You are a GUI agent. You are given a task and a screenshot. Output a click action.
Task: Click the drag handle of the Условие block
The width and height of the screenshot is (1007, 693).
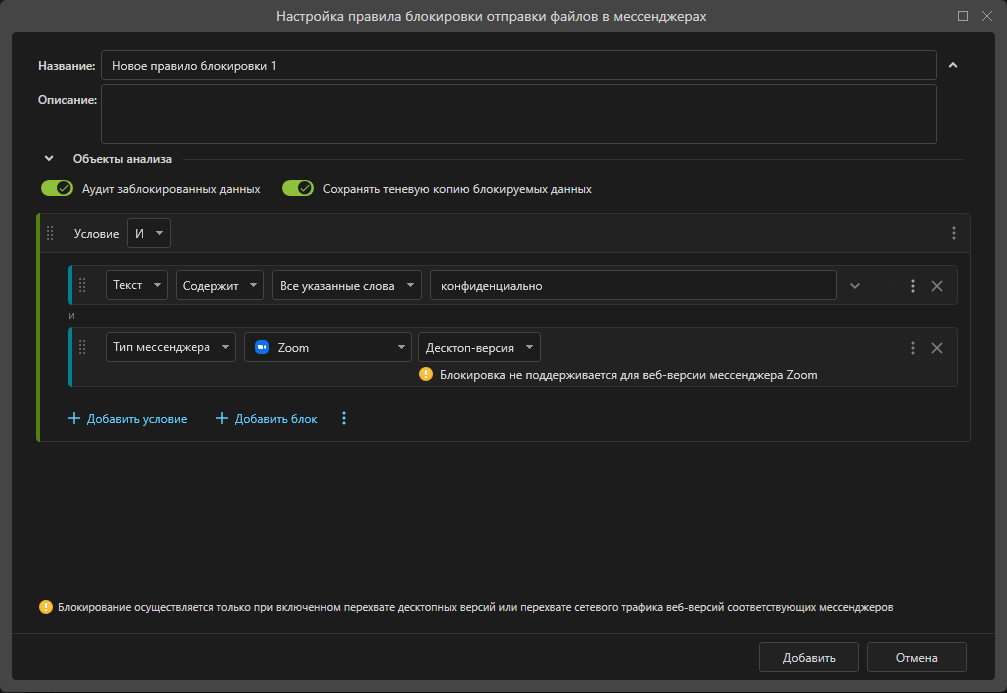50,233
